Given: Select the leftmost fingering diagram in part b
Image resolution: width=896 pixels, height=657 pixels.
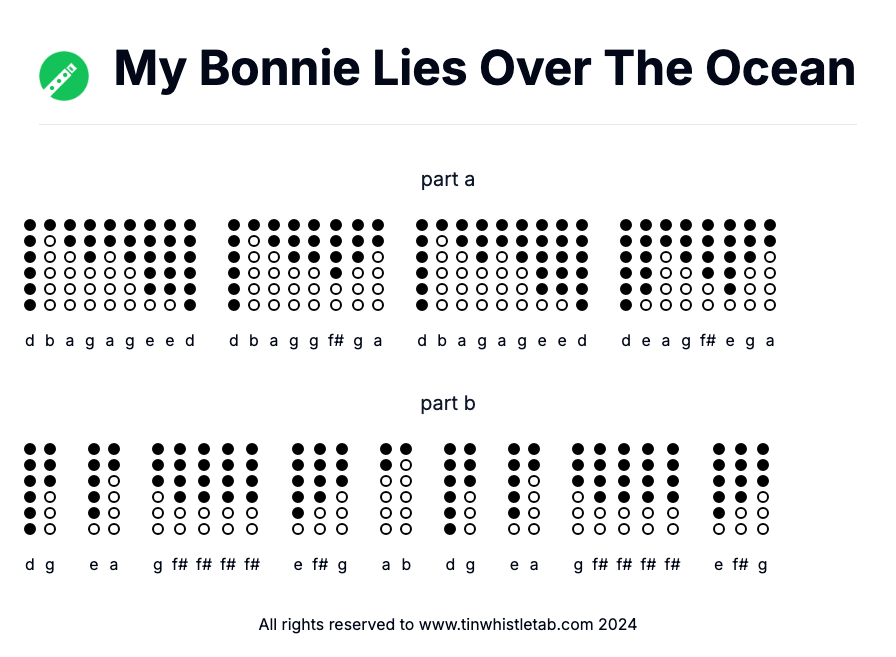Looking at the screenshot, I should click(x=30, y=489).
